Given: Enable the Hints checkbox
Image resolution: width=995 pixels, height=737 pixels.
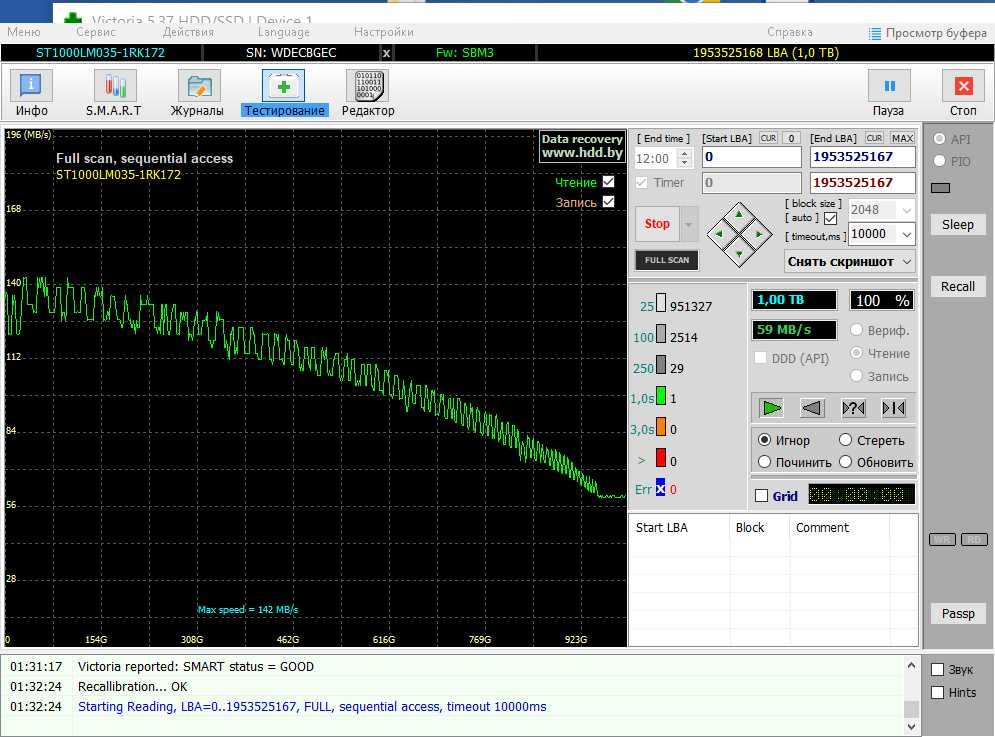Looking at the screenshot, I should (x=937, y=693).
